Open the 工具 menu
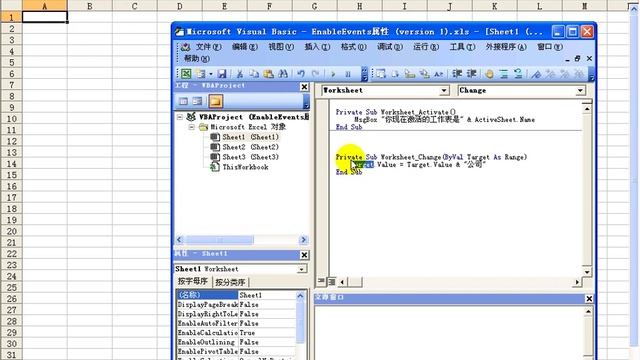640x360 pixels. point(462,47)
